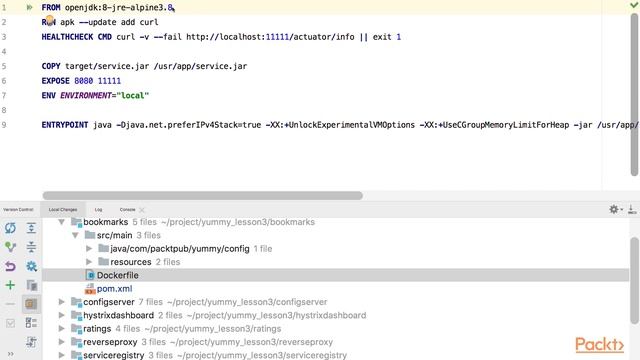Close the Console tab with its X
Viewport: 640px width, 360px height.
[x=142, y=210]
